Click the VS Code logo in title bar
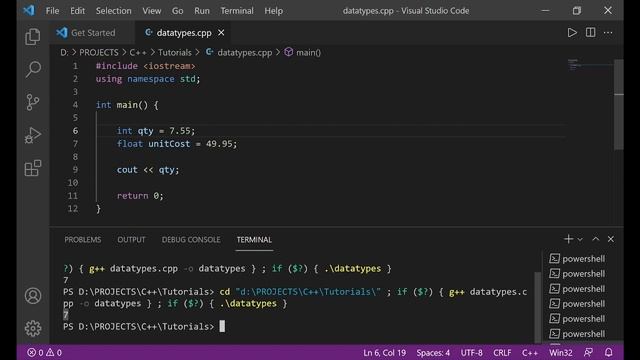 click(29, 10)
